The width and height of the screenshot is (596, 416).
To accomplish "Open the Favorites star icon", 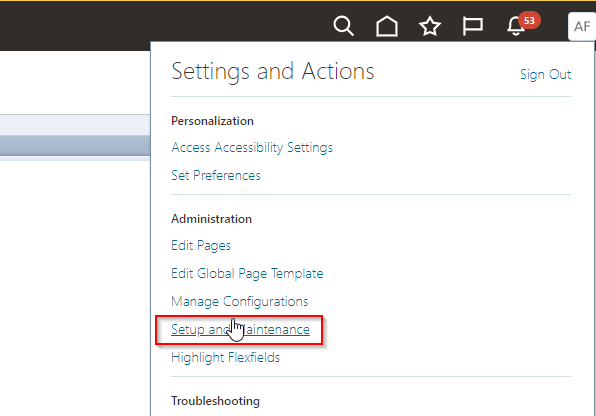I will tap(430, 26).
